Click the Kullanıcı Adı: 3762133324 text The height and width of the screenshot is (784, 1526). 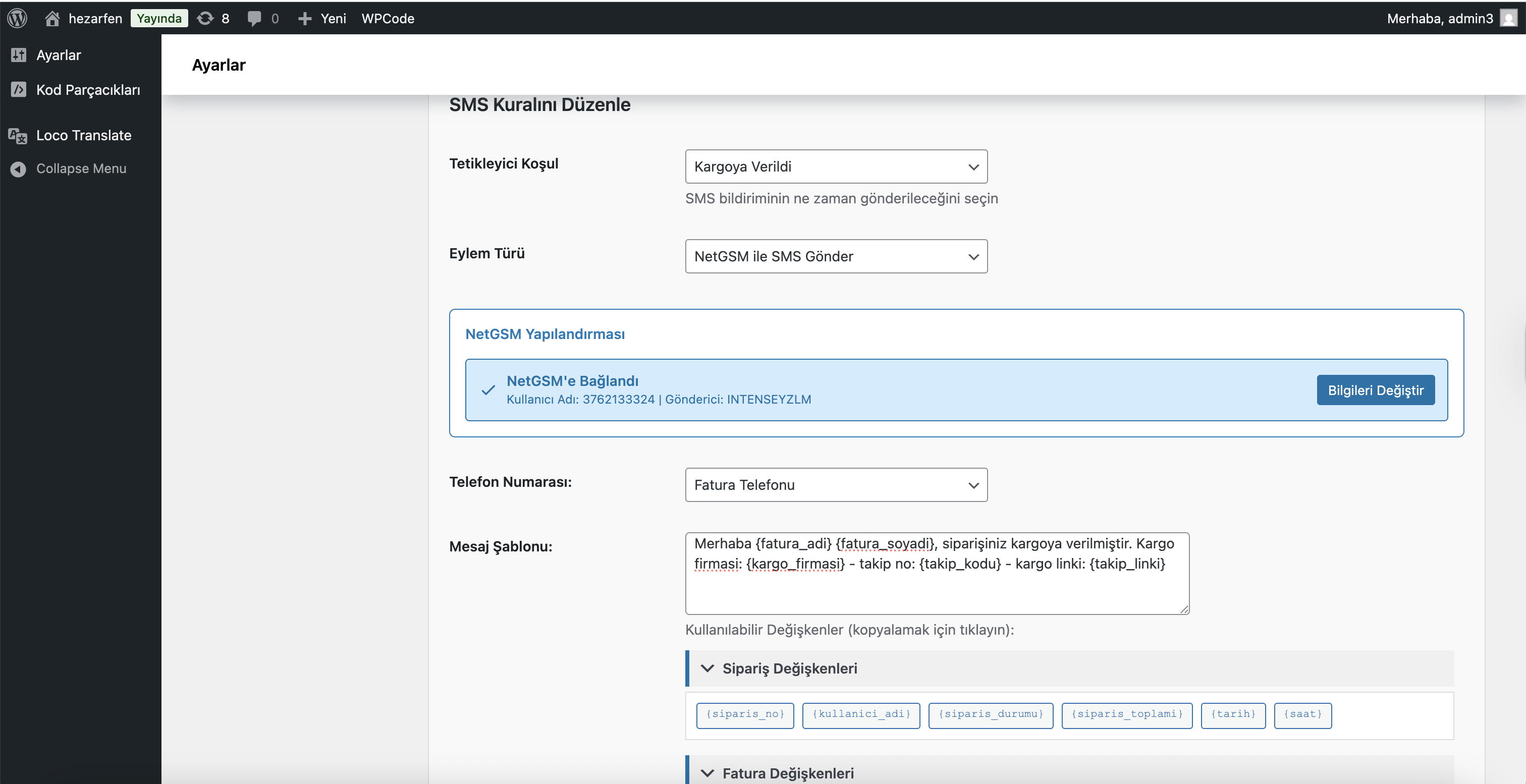(x=580, y=400)
